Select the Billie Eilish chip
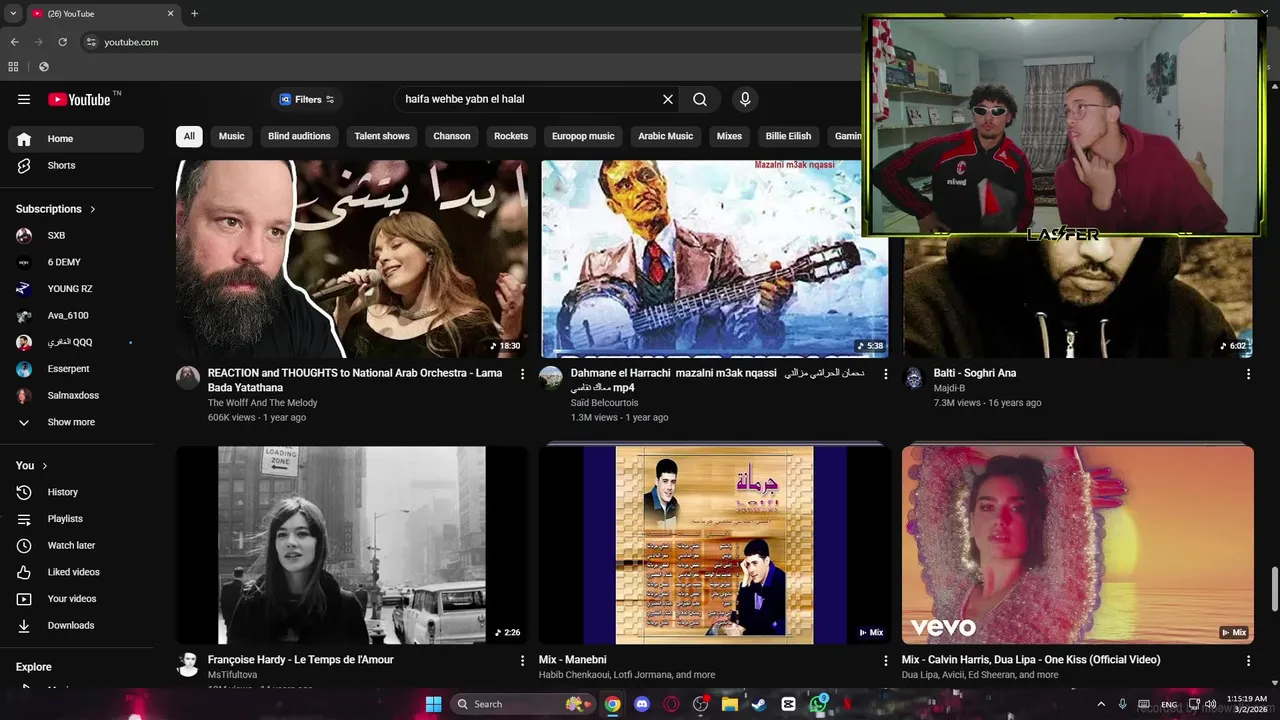This screenshot has width=1280, height=720. click(788, 136)
